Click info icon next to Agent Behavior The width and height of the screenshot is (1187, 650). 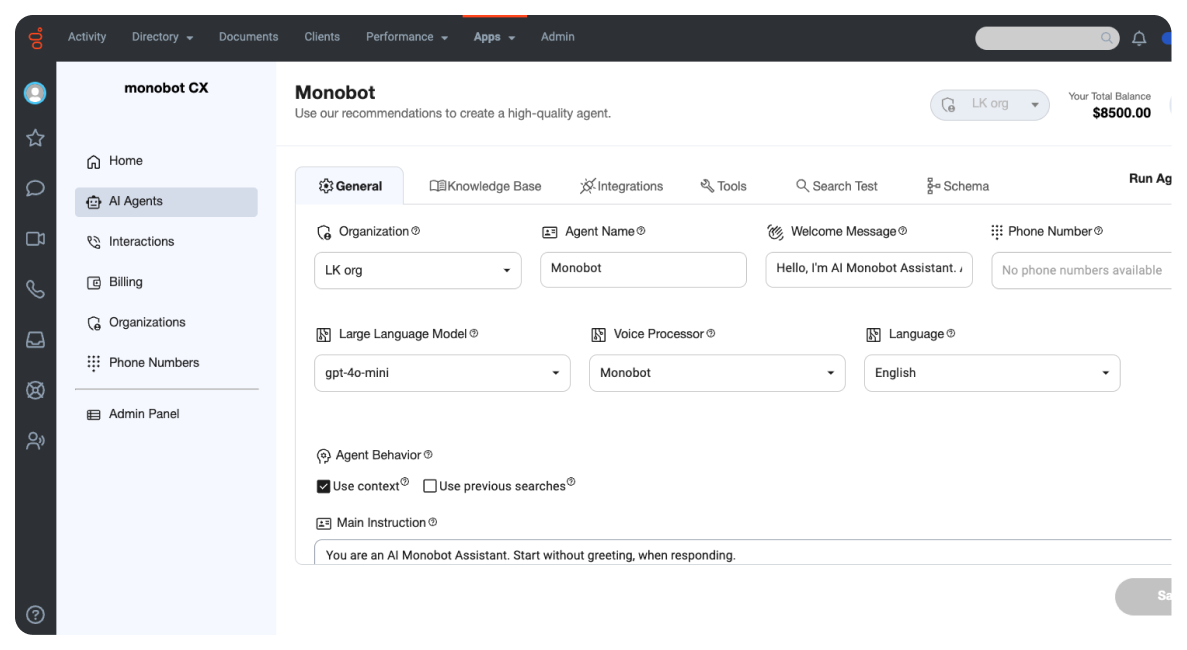(428, 454)
